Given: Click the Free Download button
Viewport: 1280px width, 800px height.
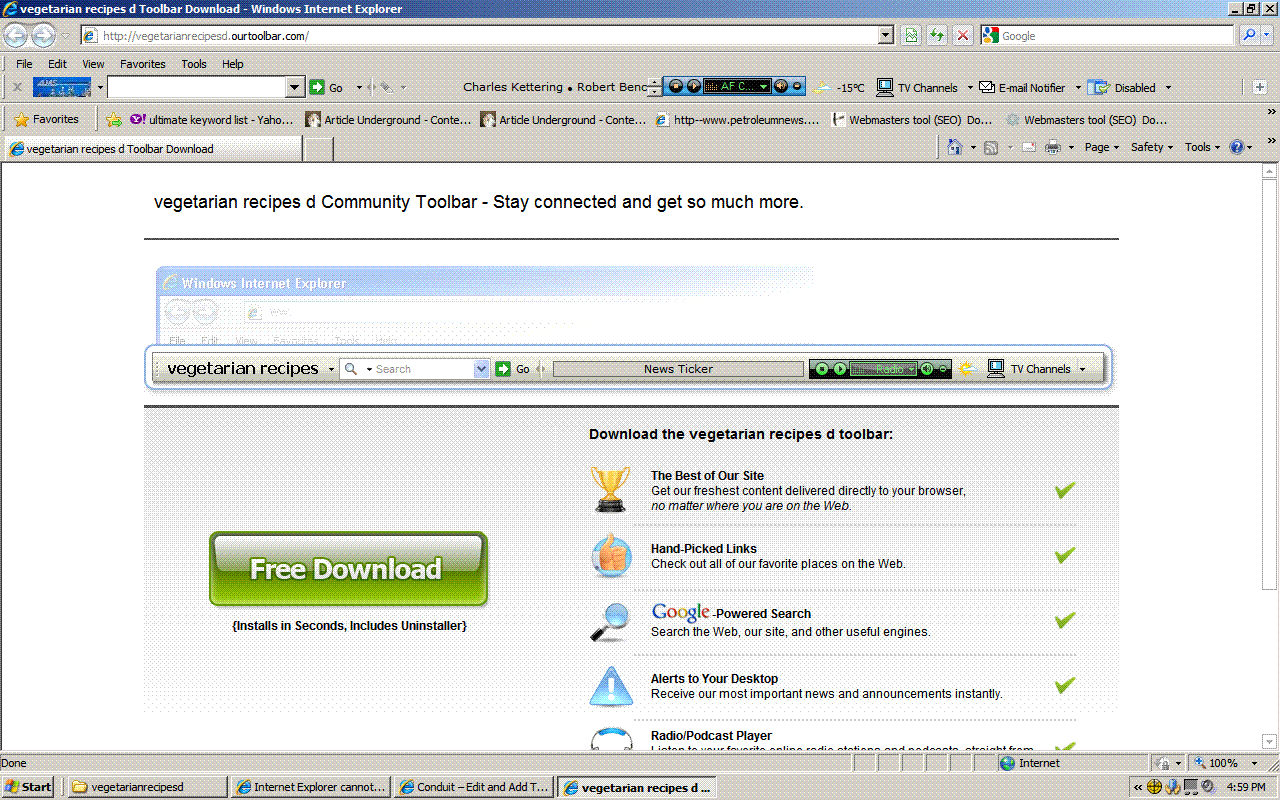Looking at the screenshot, I should [348, 569].
